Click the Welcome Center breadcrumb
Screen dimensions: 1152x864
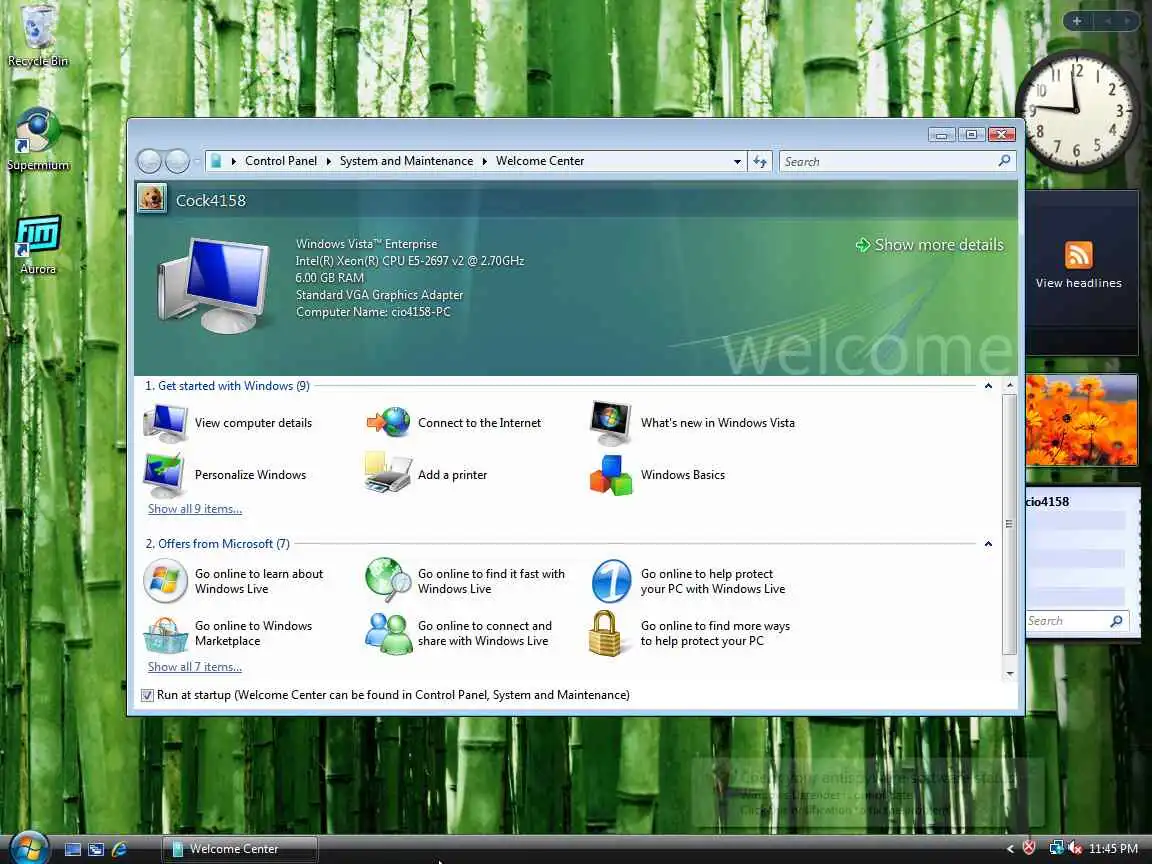point(540,161)
